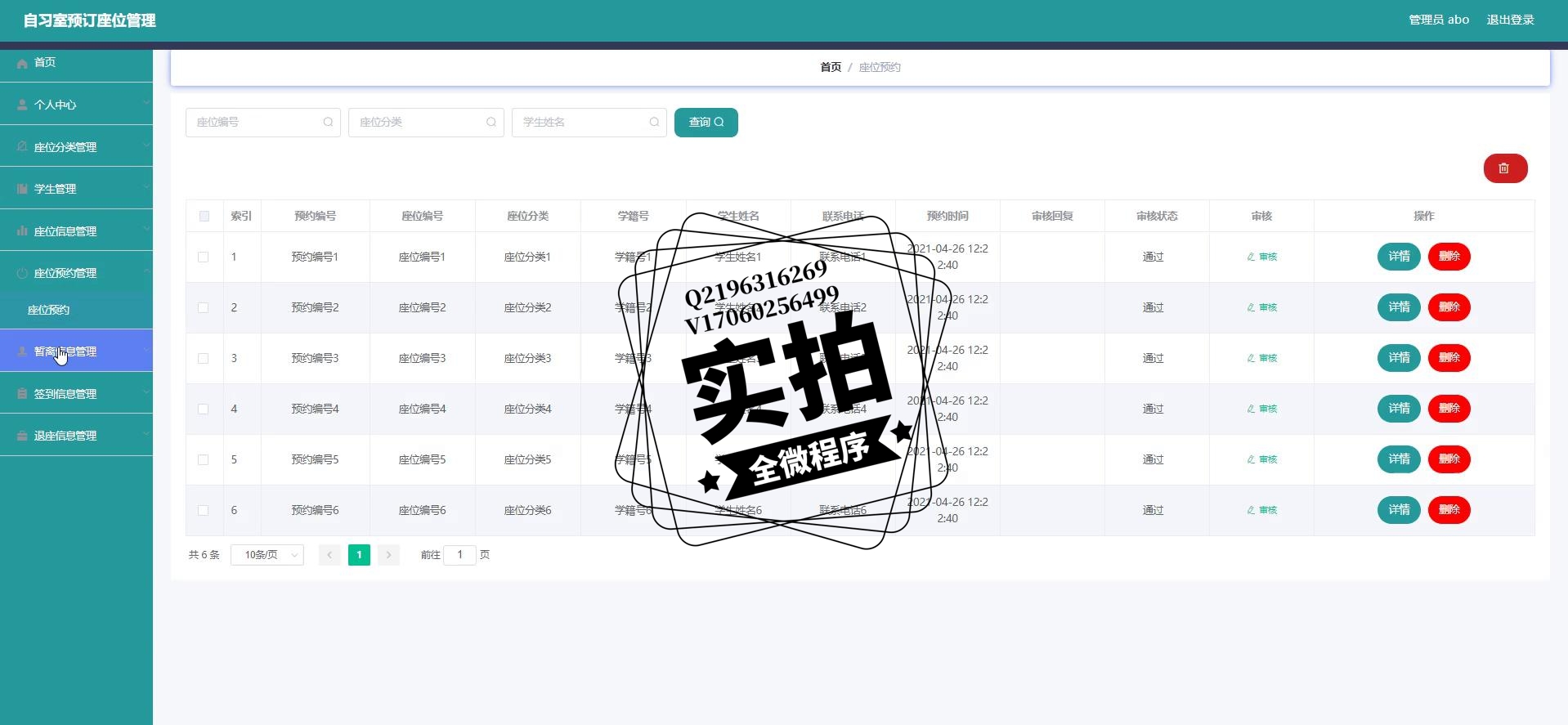Click 首页 in the breadcrumb
This screenshot has height=725, width=1568.
[x=831, y=67]
